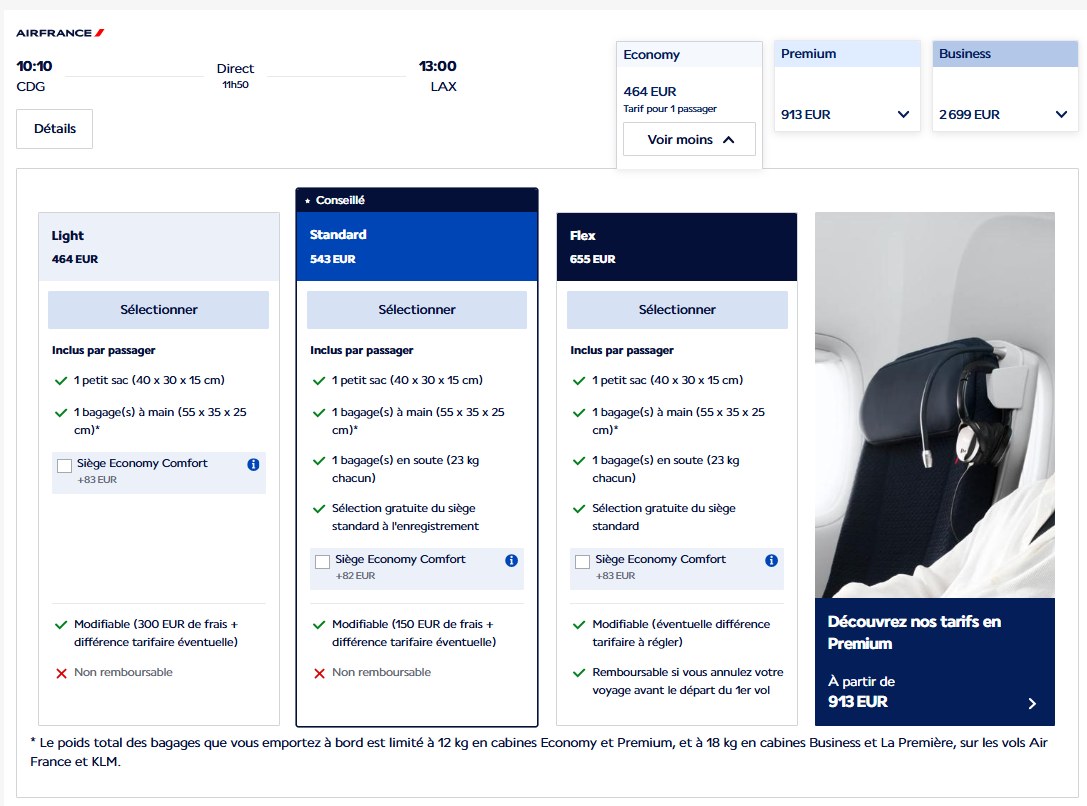Click 'Remboursable si vous annulez' in Flex
Viewport: 1087px width, 806px height.
pyautogui.click(x=688, y=681)
